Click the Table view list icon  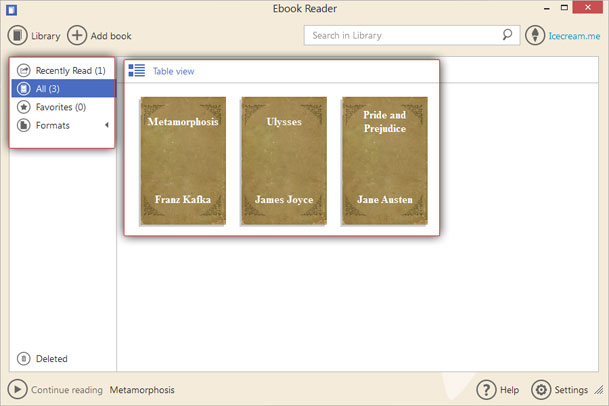137,71
